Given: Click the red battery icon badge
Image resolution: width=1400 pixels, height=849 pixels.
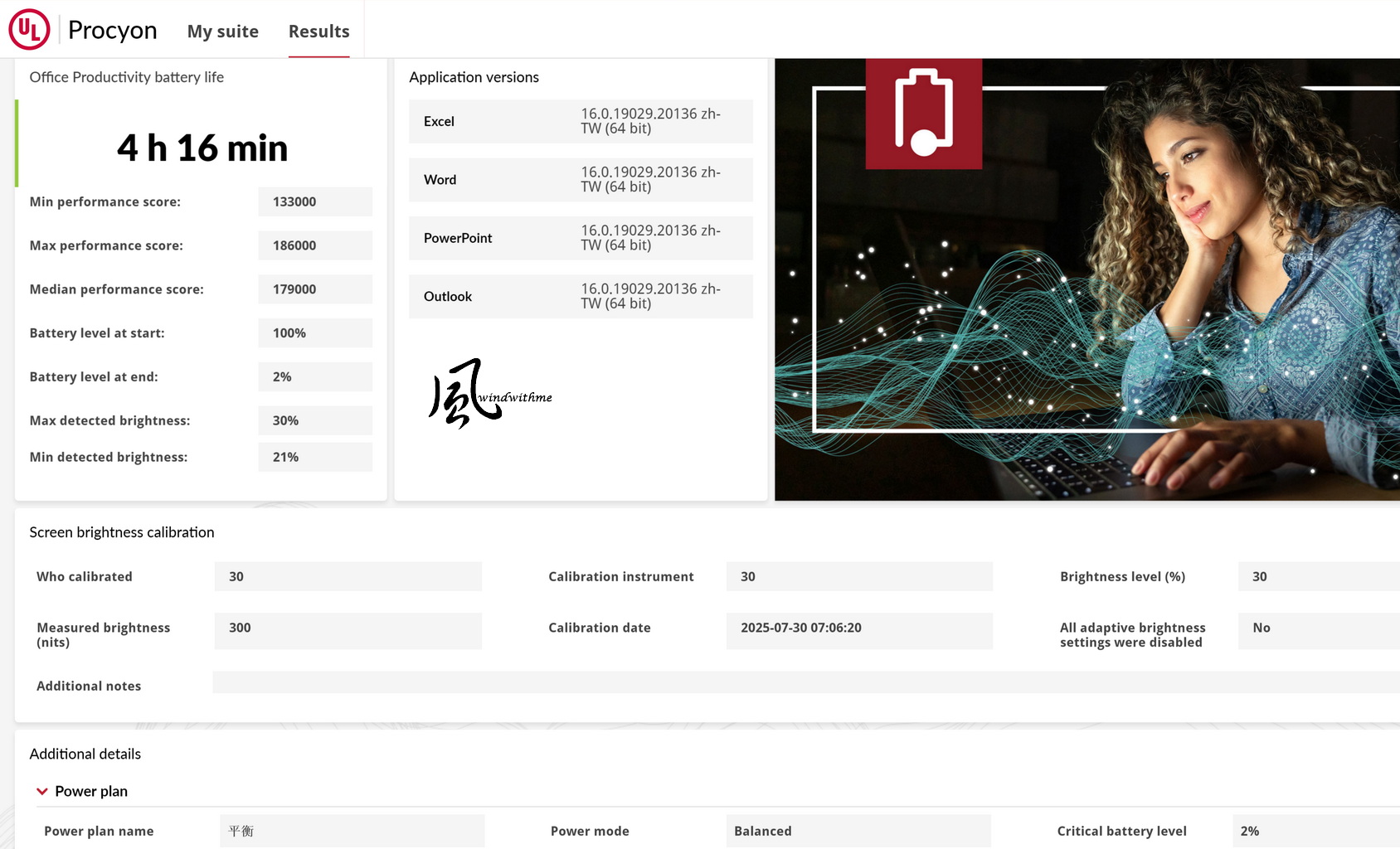Looking at the screenshot, I should pyautogui.click(x=924, y=114).
